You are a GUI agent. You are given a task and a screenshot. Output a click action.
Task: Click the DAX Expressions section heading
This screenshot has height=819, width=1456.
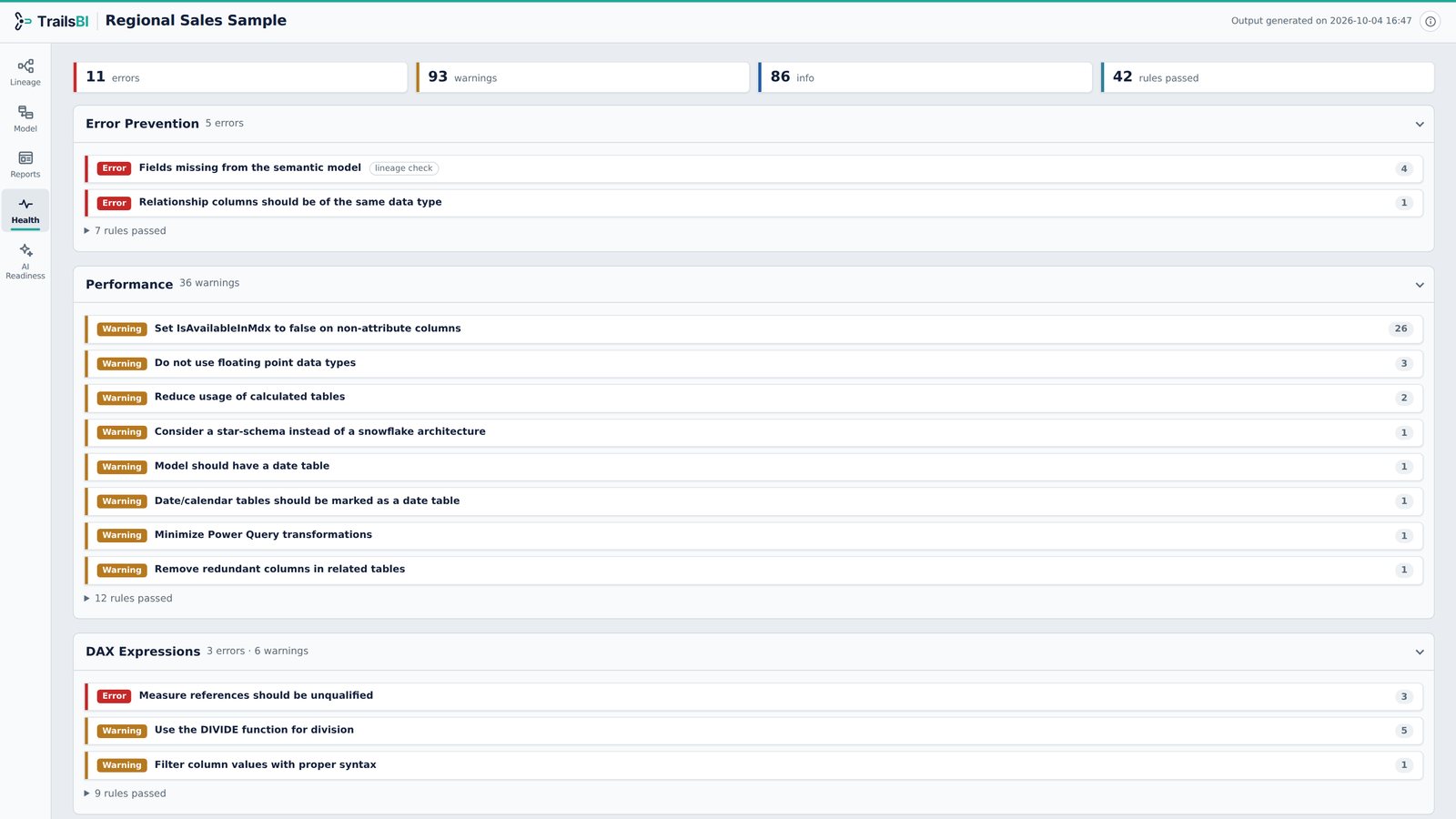[x=143, y=652]
